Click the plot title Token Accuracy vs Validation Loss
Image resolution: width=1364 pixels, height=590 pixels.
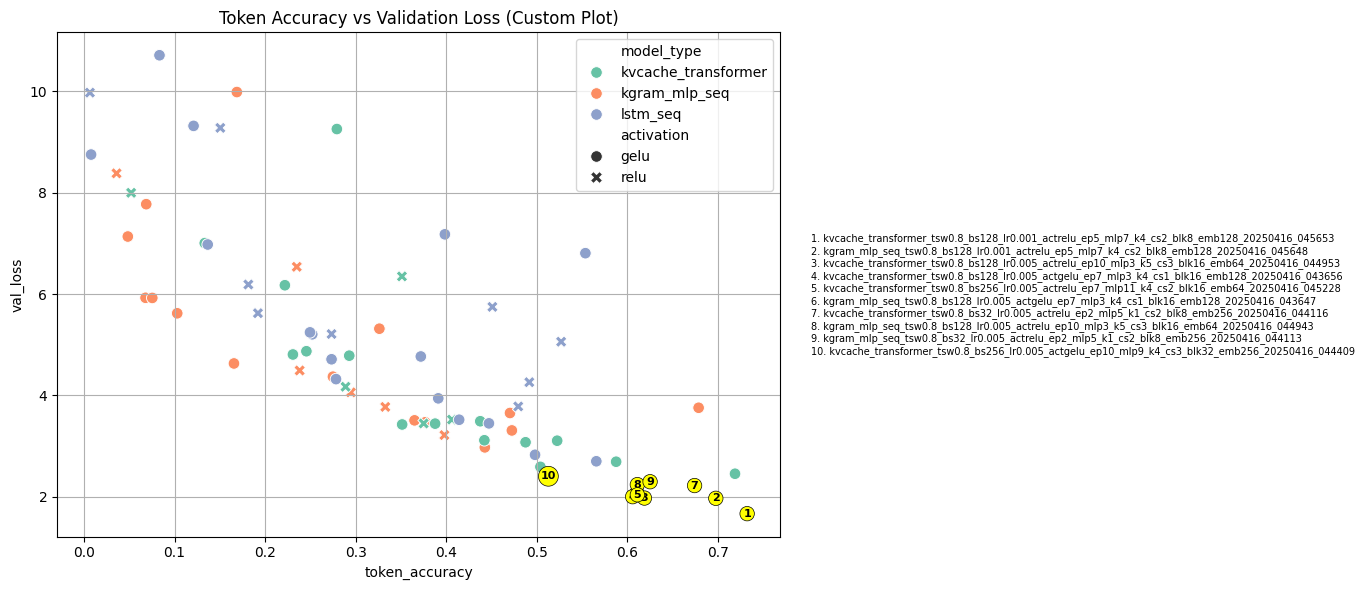[x=418, y=18]
